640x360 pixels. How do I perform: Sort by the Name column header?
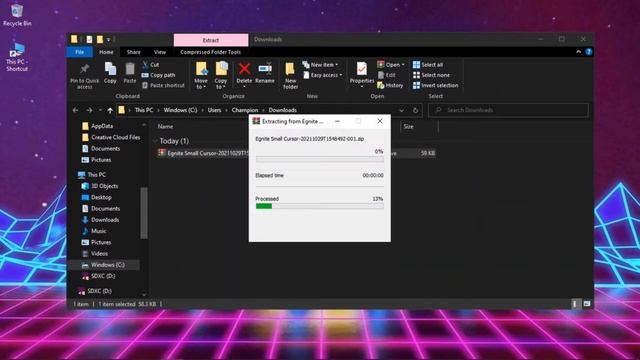click(165, 127)
